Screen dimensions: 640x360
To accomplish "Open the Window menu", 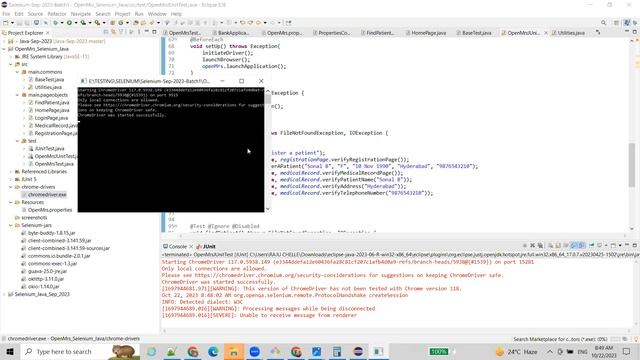I will 157,14.
